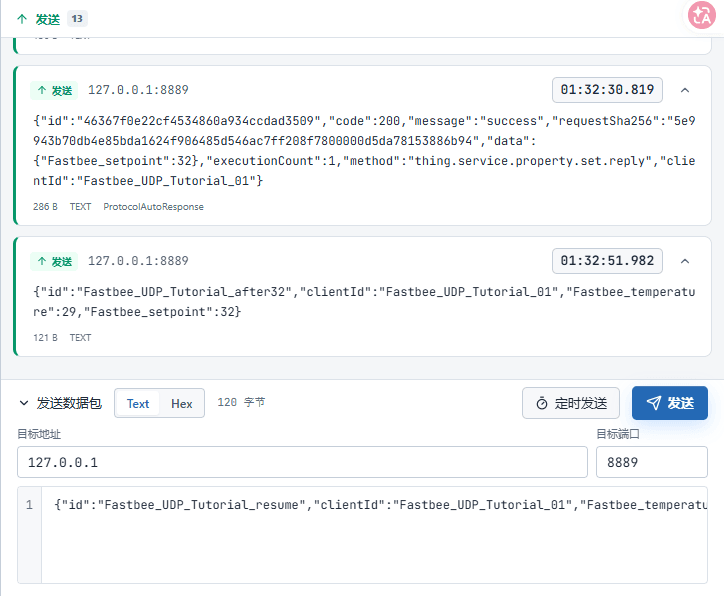The image size is (724, 596).
Task: Click the 120 字节 byte count
Action: tap(241, 403)
